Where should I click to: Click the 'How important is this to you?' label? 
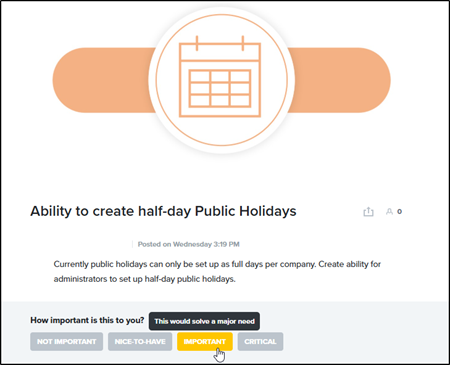point(87,320)
